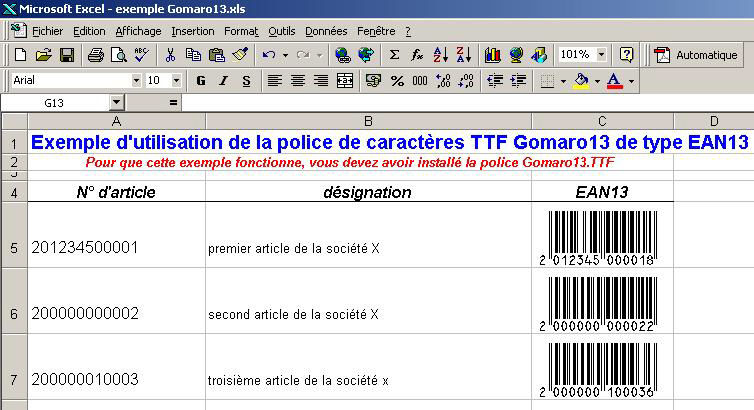Open the Insertion menu
This screenshot has height=410, width=754.
click(193, 31)
